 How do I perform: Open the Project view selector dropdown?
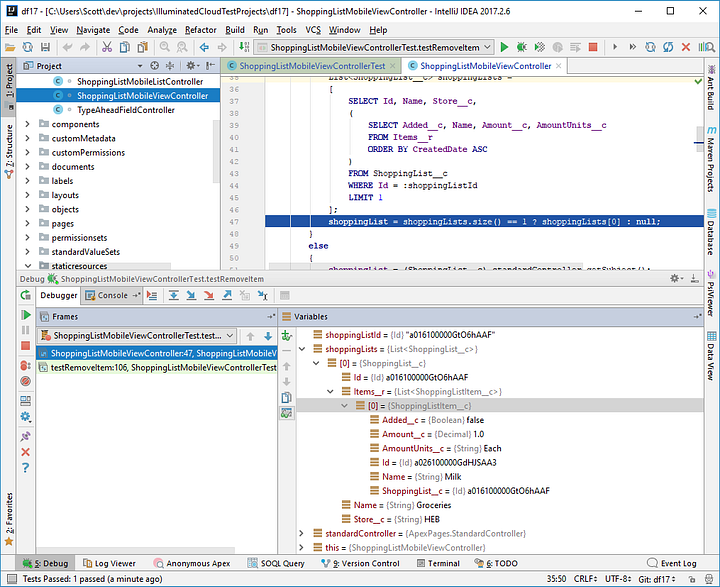coord(140,66)
